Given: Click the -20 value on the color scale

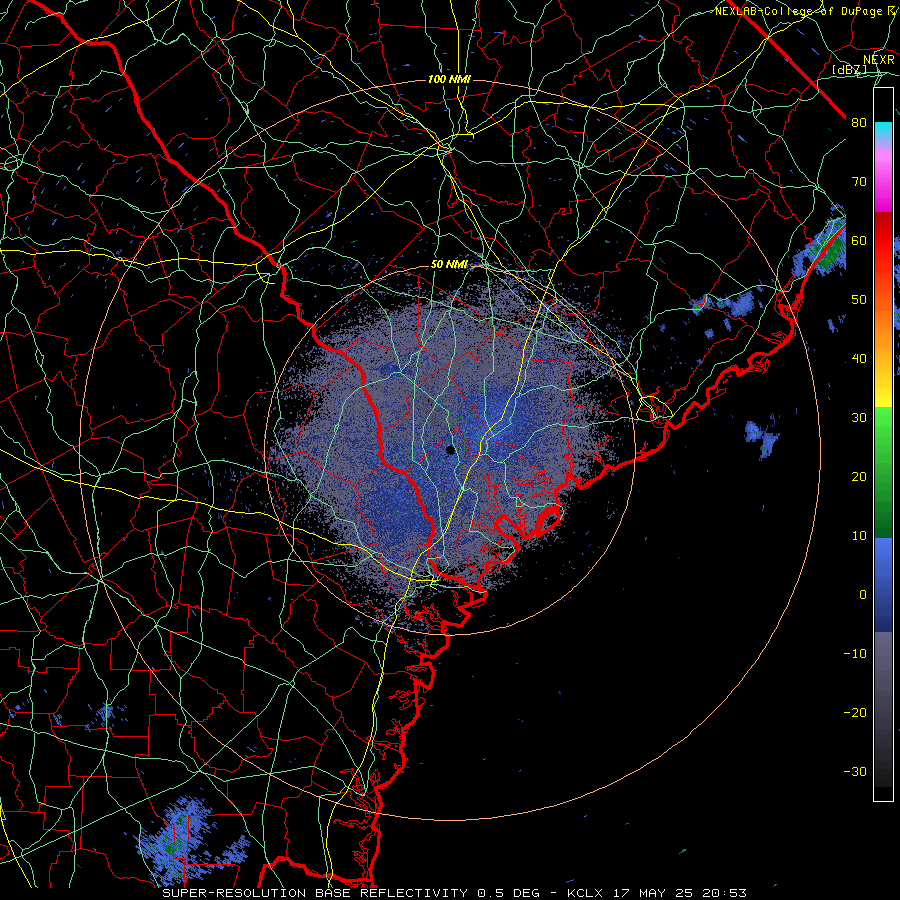Looking at the screenshot, I should [855, 712].
